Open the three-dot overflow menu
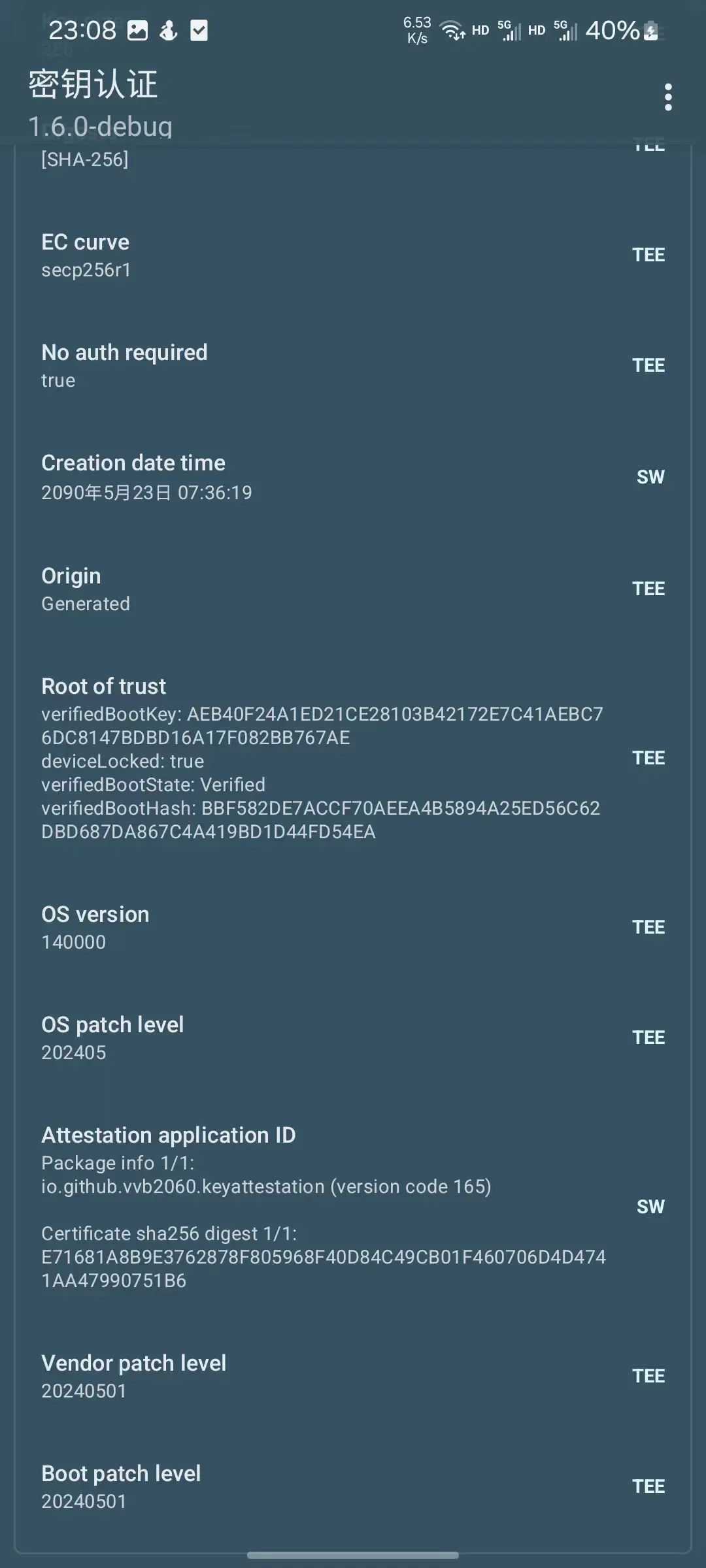 (x=667, y=97)
